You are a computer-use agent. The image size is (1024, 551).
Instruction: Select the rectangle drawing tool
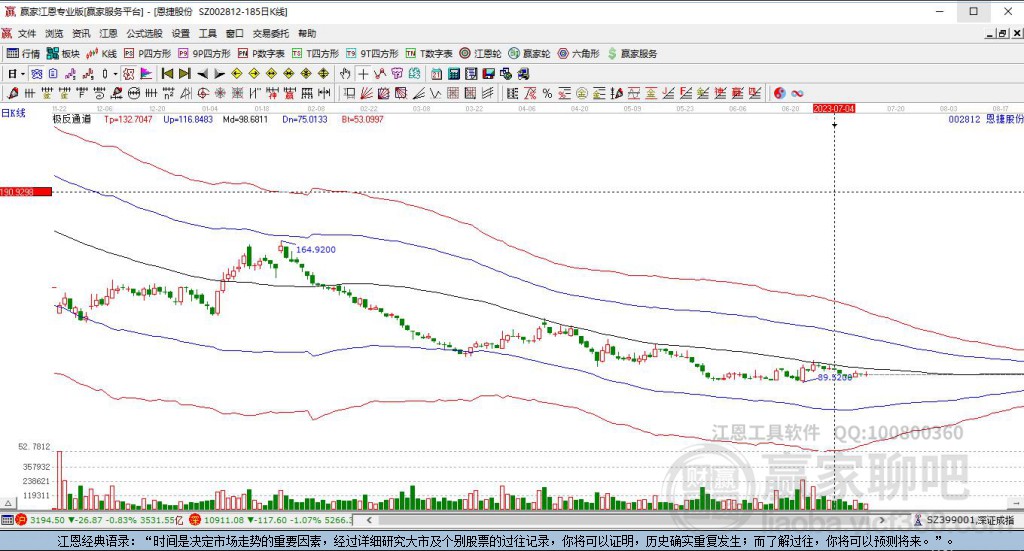tap(350, 93)
